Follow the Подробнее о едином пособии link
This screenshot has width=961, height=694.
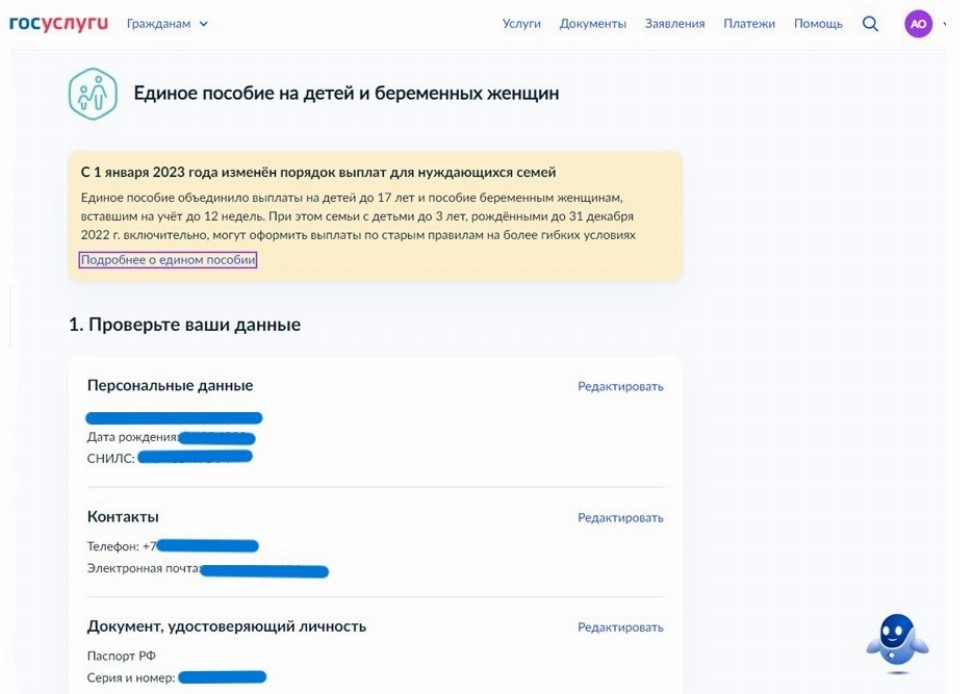pyautogui.click(x=168, y=260)
